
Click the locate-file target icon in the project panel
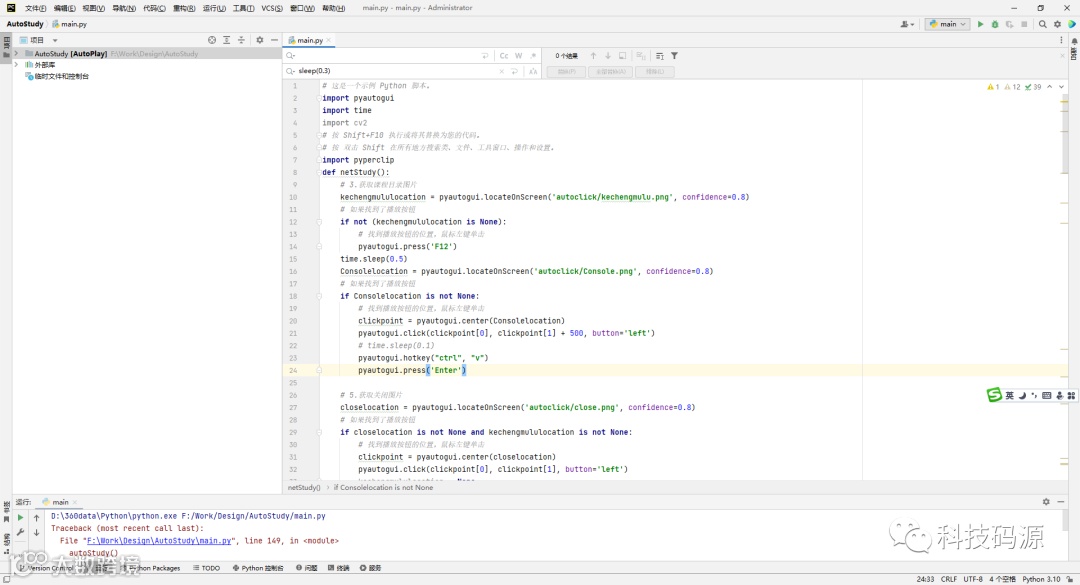212,40
